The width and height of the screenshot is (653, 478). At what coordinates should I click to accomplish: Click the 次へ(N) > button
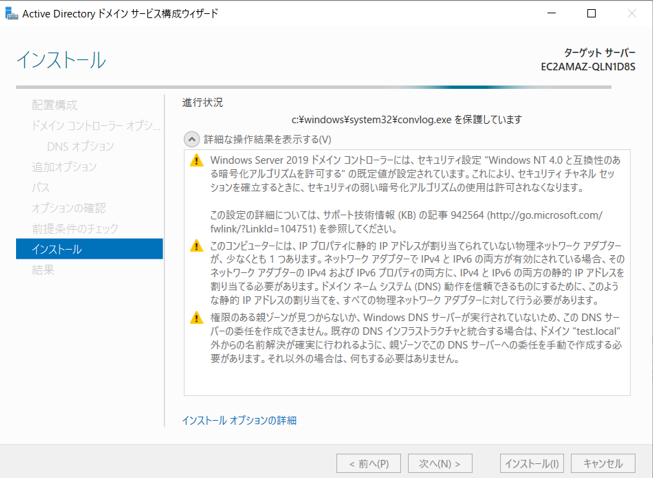440,463
